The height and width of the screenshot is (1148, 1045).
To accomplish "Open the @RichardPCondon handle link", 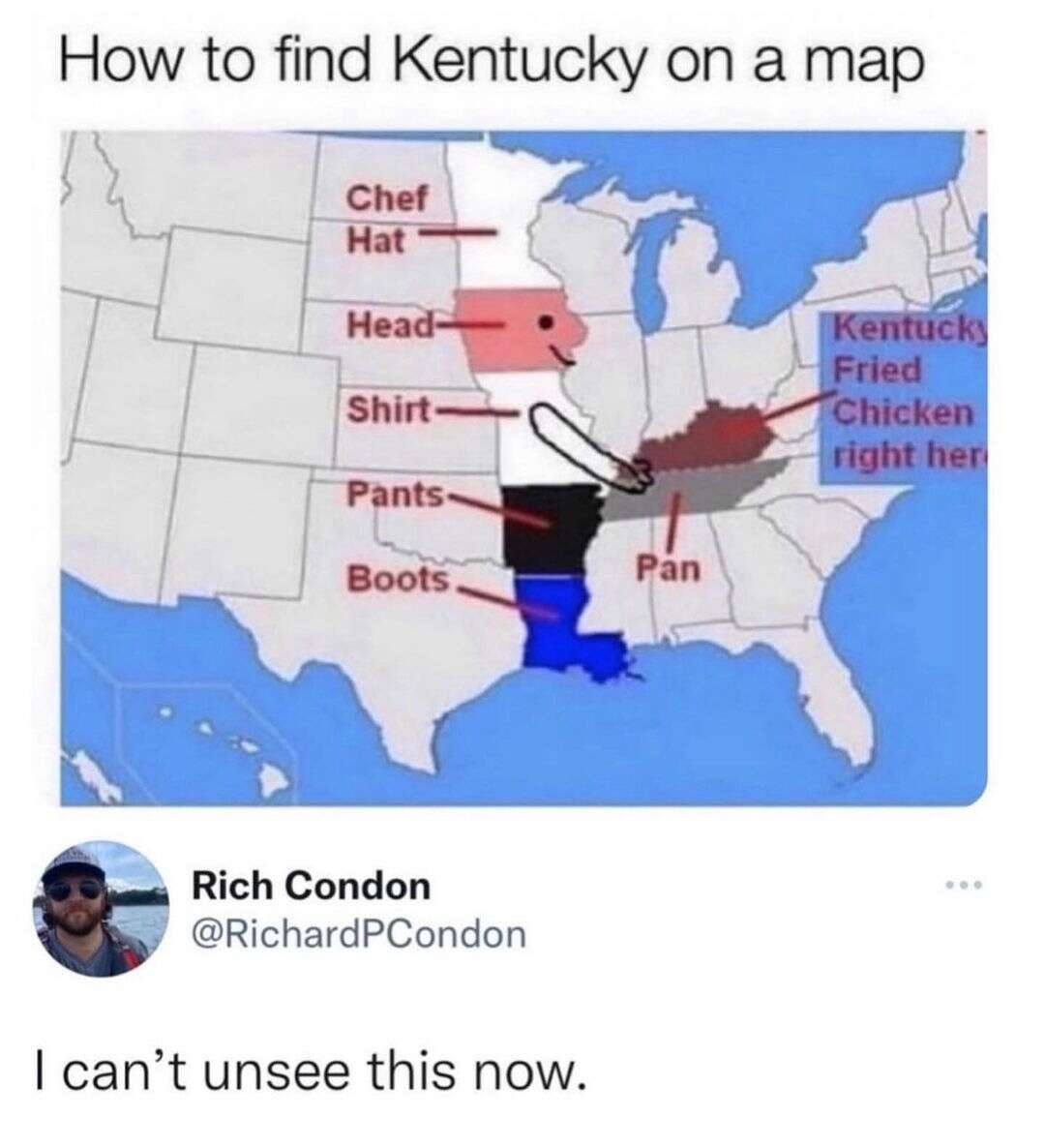I will coord(359,934).
